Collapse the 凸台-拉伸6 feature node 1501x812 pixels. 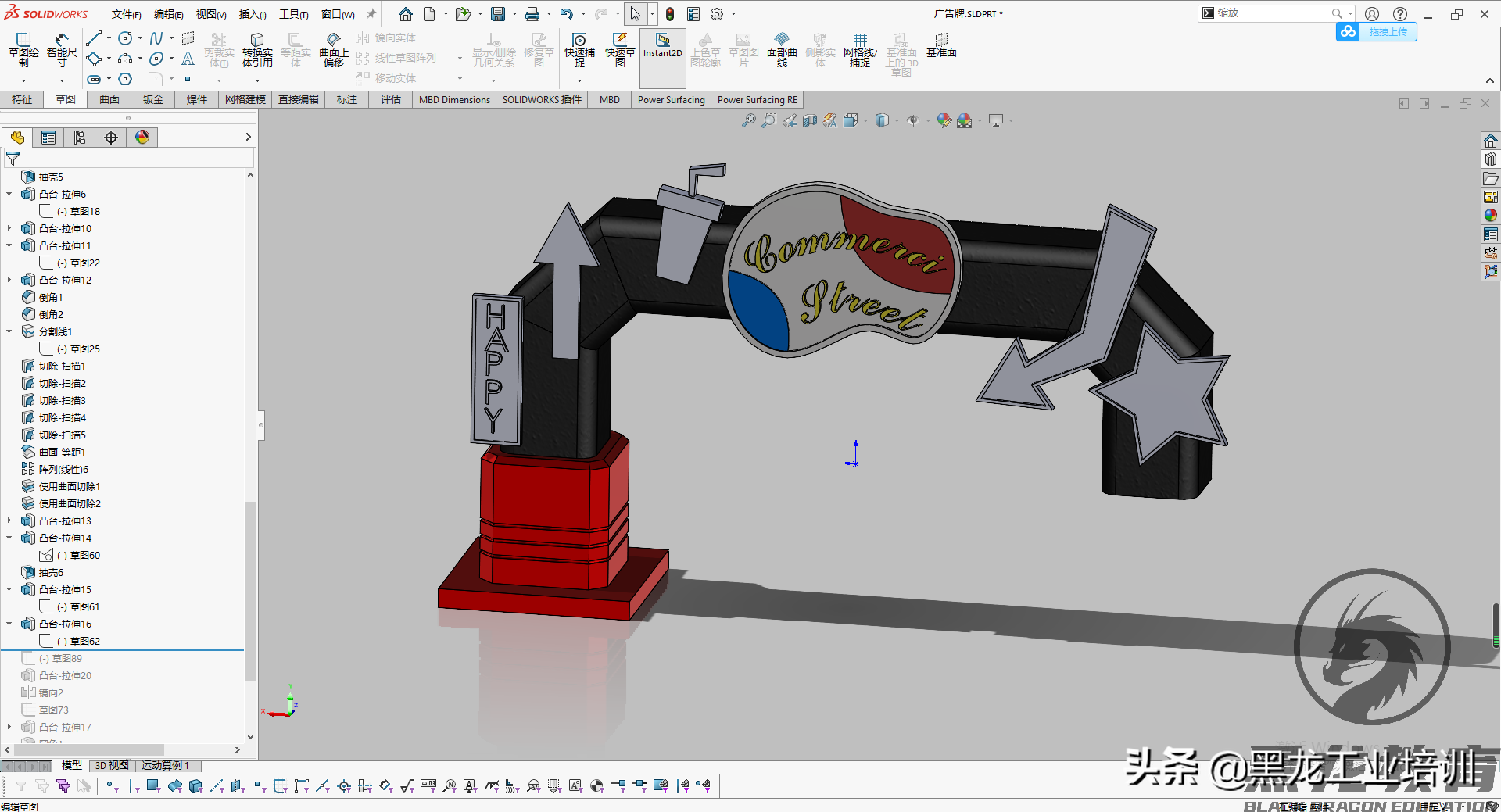pos(8,194)
